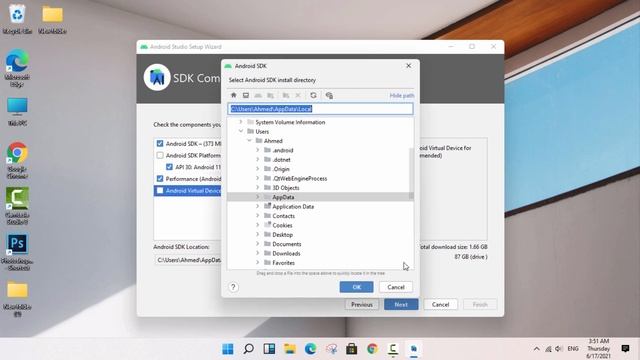Launch Google Chrome desktop shortcut
This screenshot has height=360, width=640.
click(x=17, y=160)
